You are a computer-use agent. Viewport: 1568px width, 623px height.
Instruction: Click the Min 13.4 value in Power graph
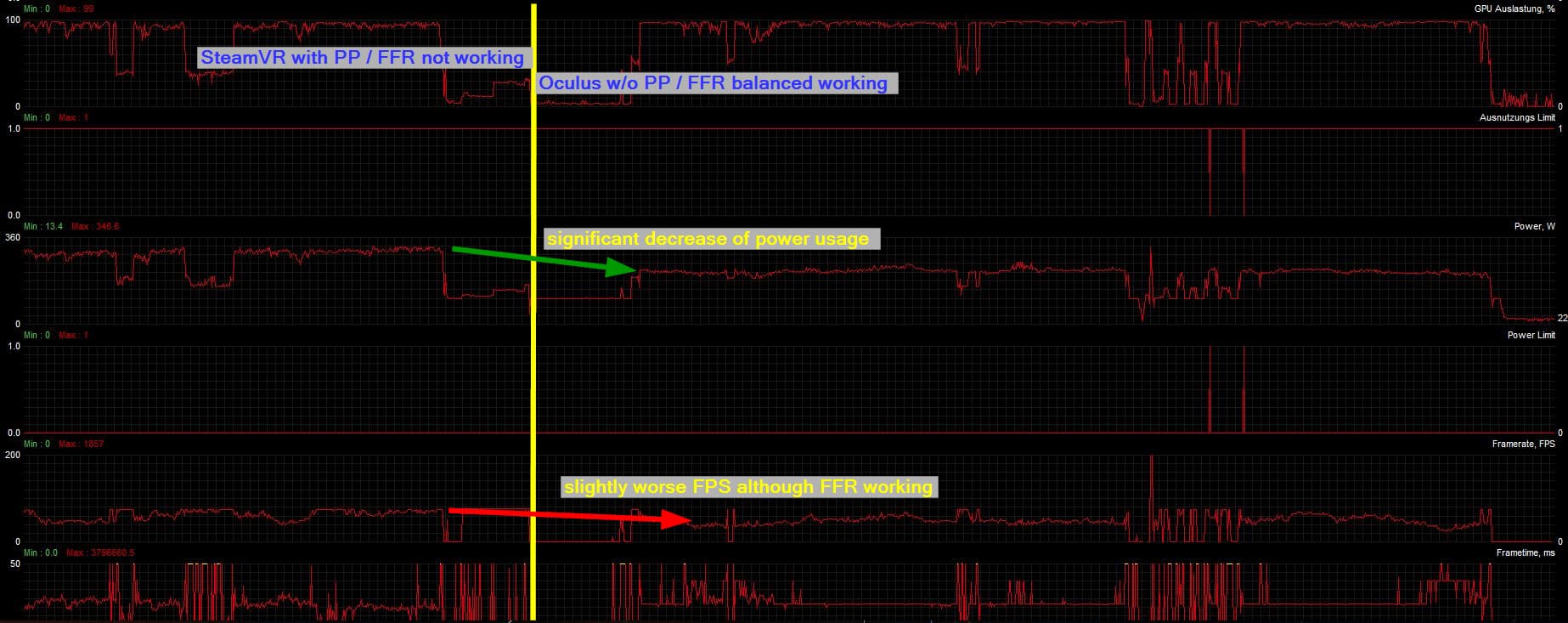[x=43, y=226]
